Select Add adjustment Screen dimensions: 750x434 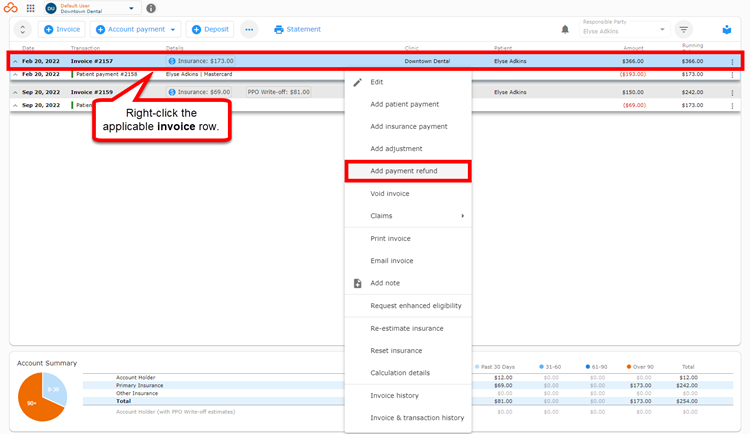[x=408, y=148]
